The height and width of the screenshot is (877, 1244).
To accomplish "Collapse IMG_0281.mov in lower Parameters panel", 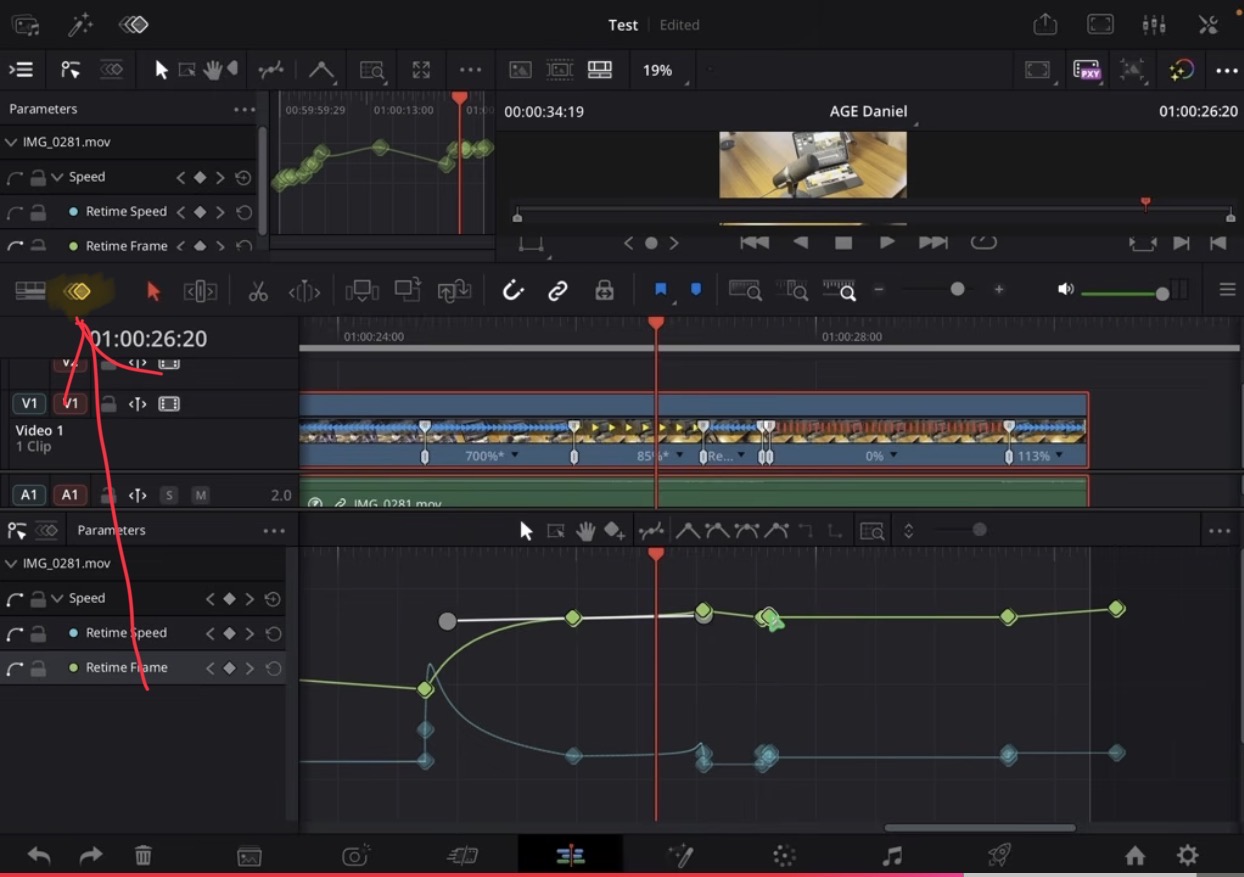I will [x=11, y=564].
